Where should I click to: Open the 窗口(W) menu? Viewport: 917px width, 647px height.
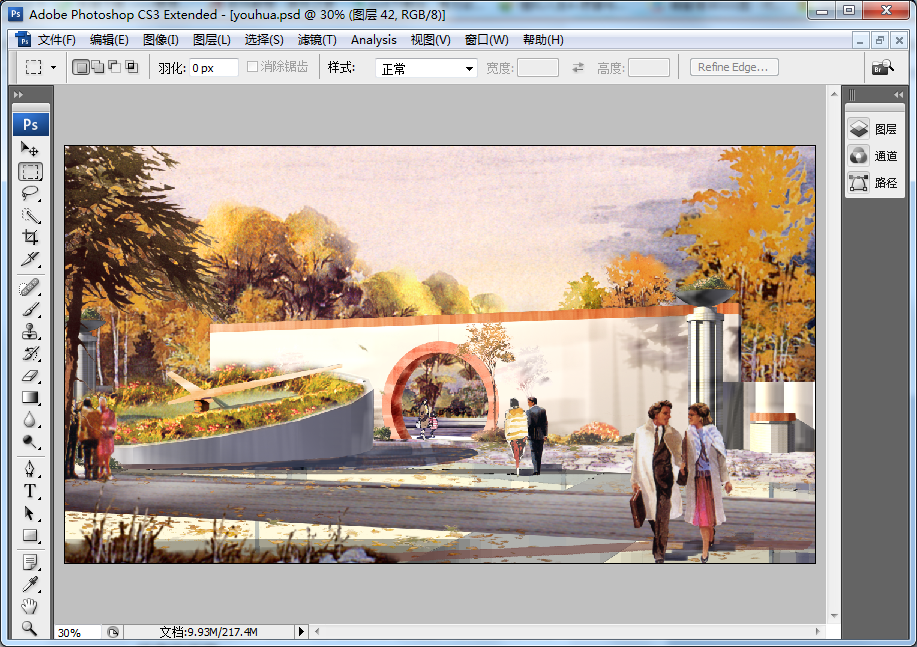pyautogui.click(x=487, y=40)
